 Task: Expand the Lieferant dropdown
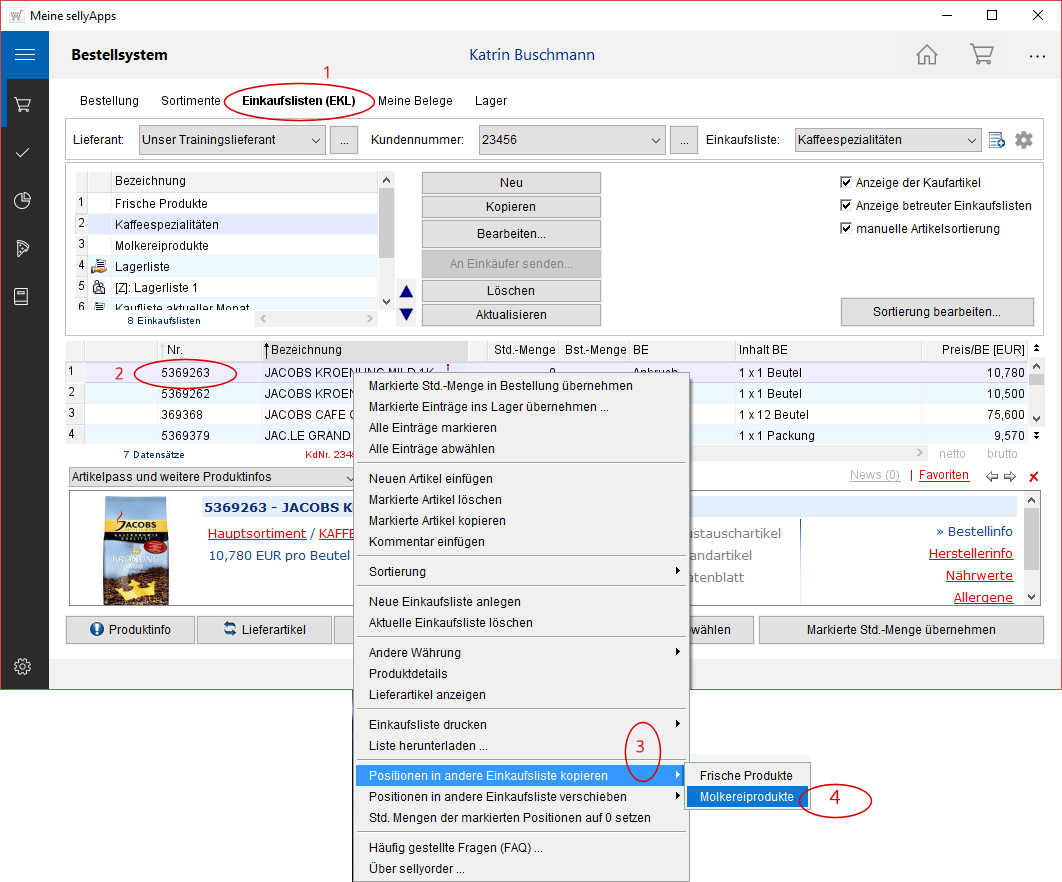point(316,140)
